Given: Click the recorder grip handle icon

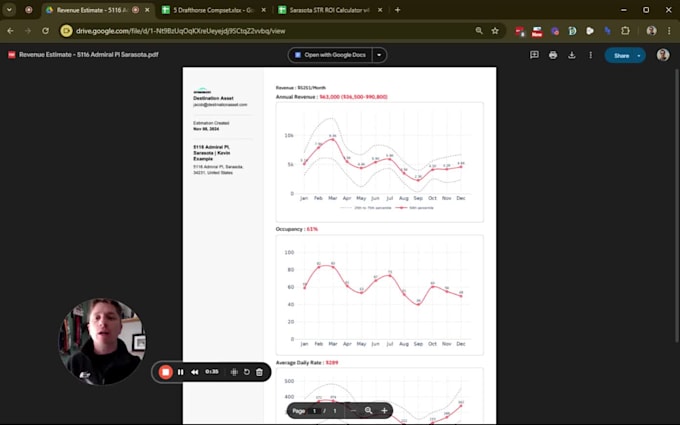Looking at the screenshot, I should click(234, 372).
